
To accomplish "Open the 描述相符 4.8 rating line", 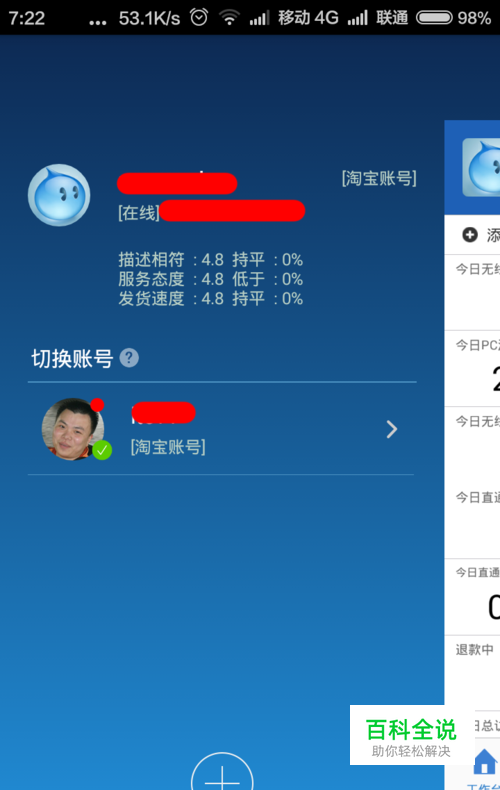I will [x=211, y=260].
